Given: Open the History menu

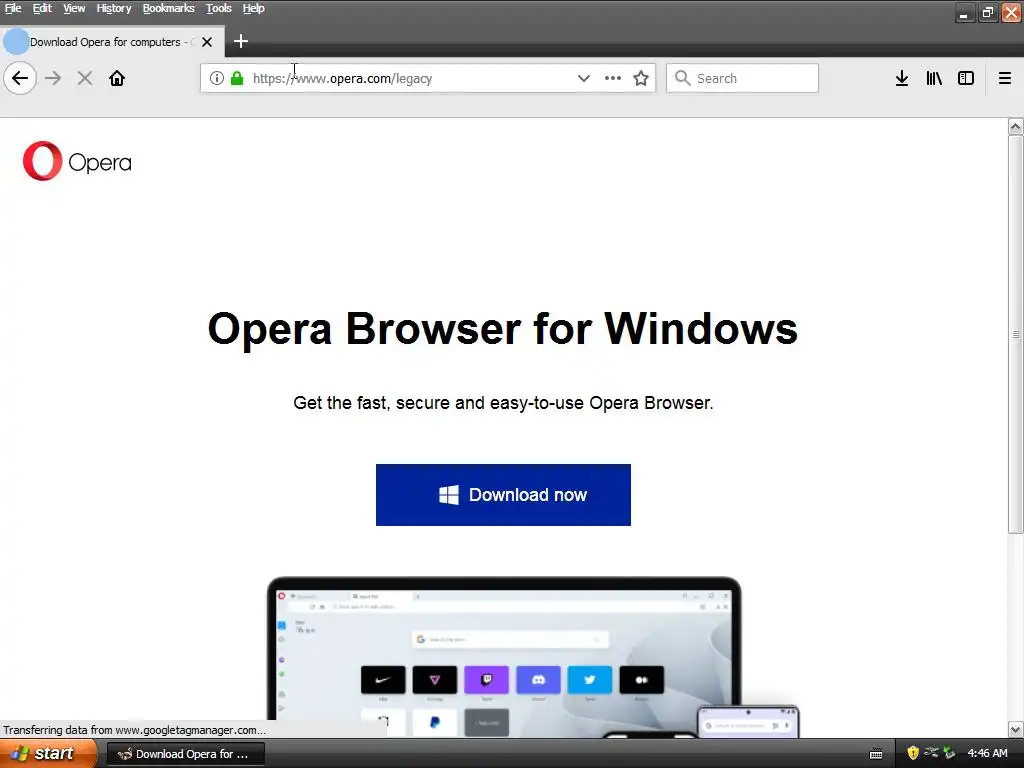Looking at the screenshot, I should point(114,8).
